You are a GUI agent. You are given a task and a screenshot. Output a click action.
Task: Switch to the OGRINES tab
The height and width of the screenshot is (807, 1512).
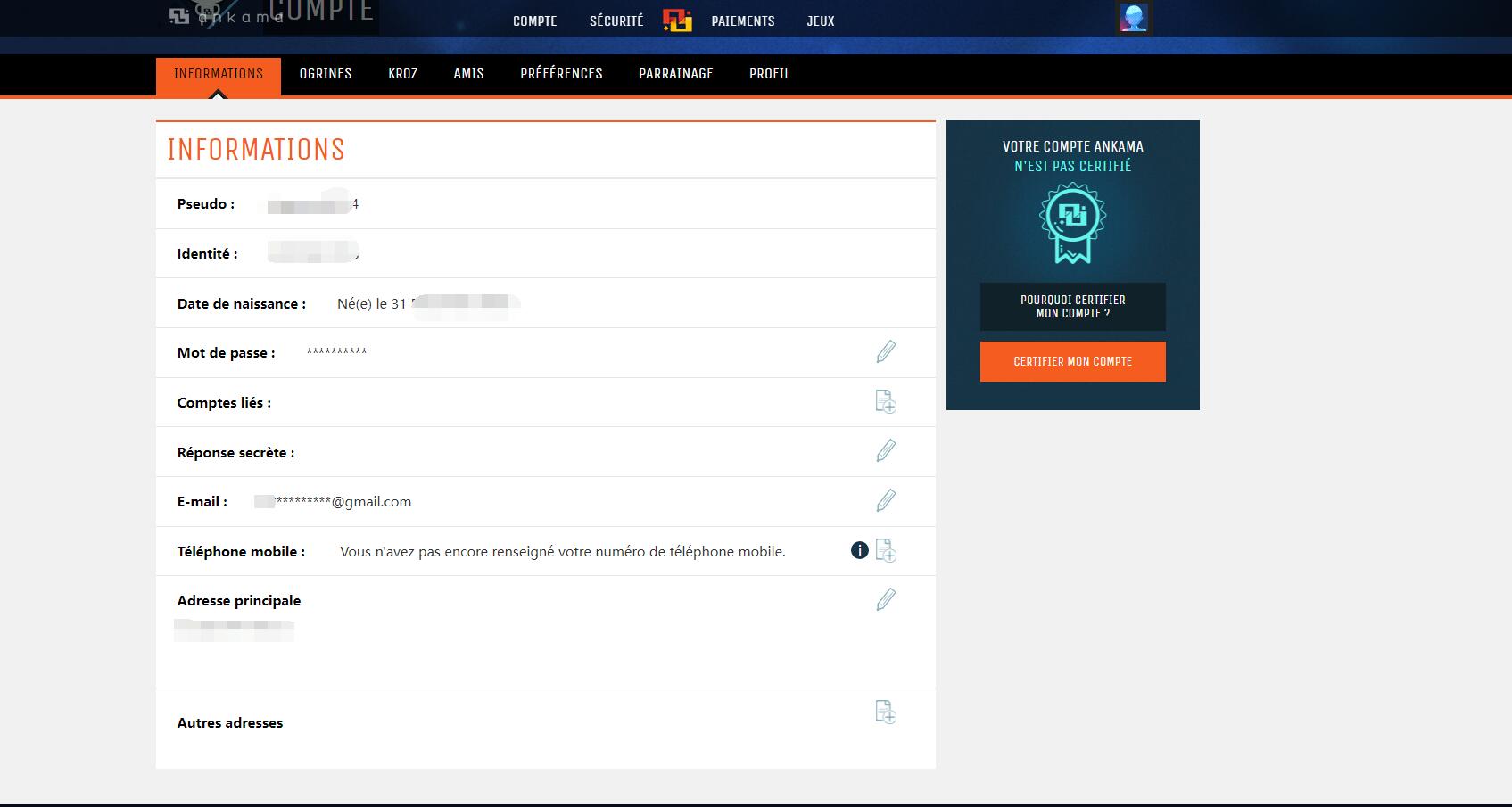[x=326, y=74]
